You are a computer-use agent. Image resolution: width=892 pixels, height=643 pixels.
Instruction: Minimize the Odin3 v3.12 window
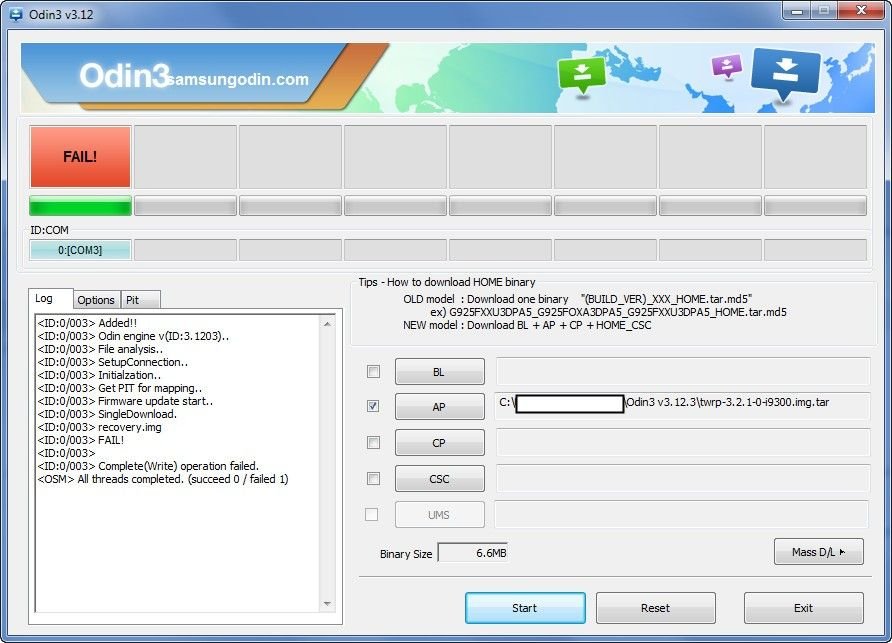[797, 11]
